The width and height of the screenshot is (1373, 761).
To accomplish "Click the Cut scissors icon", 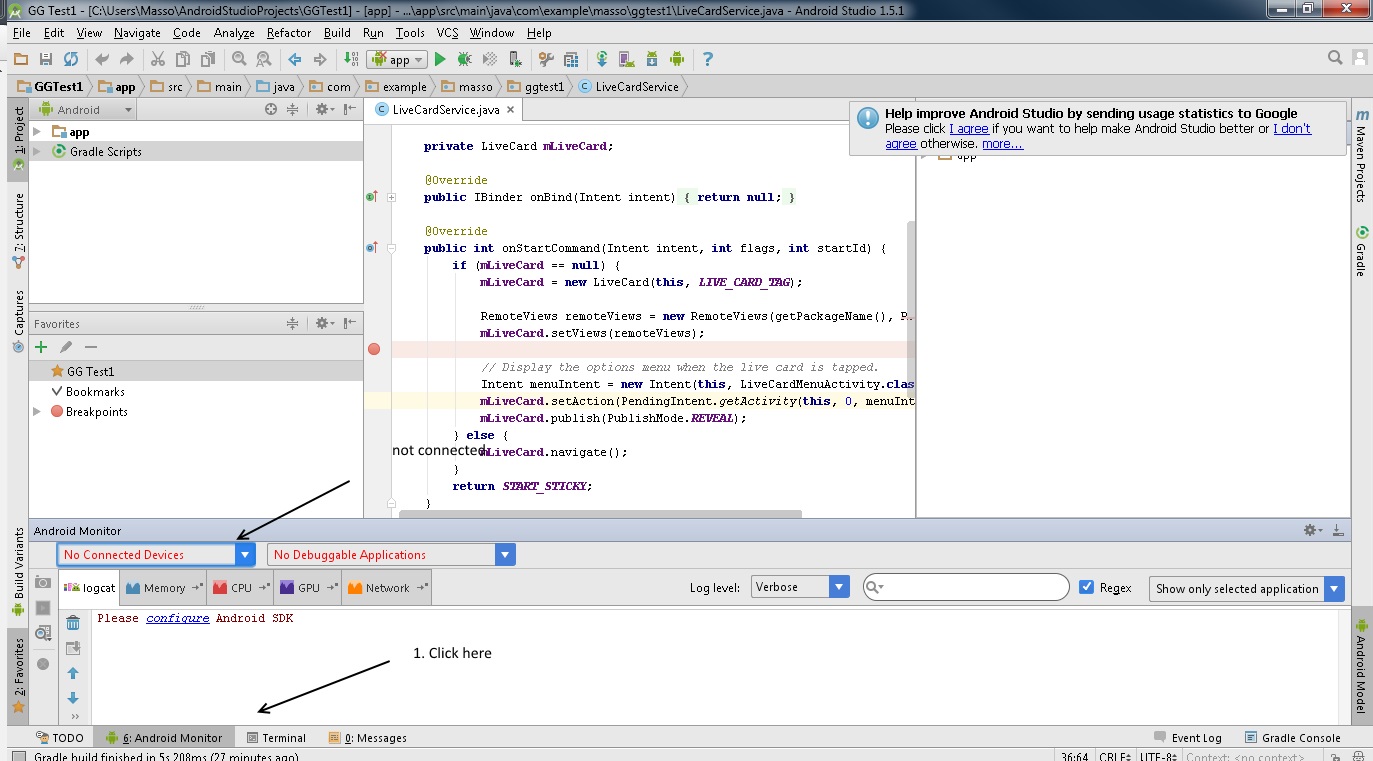I will click(x=157, y=60).
